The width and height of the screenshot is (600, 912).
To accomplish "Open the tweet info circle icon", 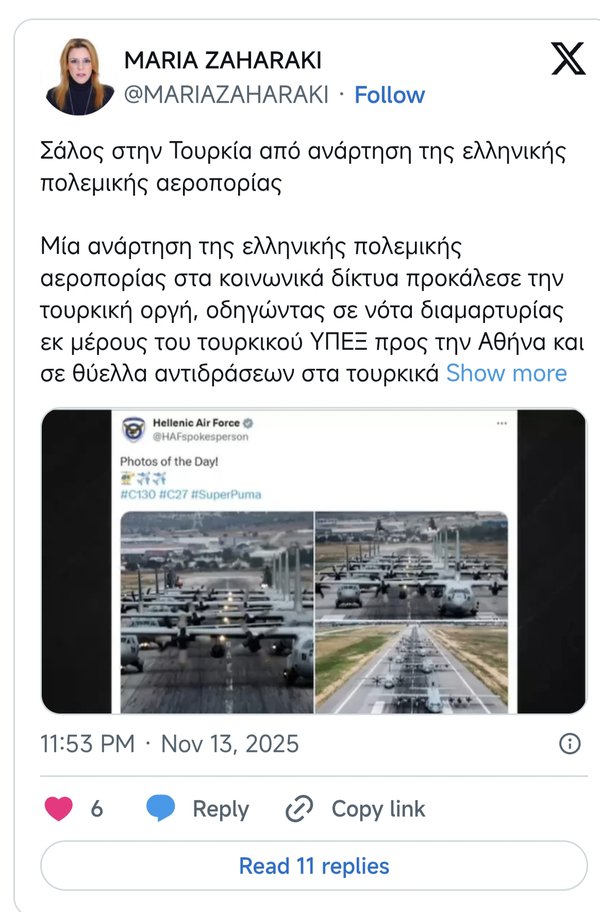I will point(569,744).
